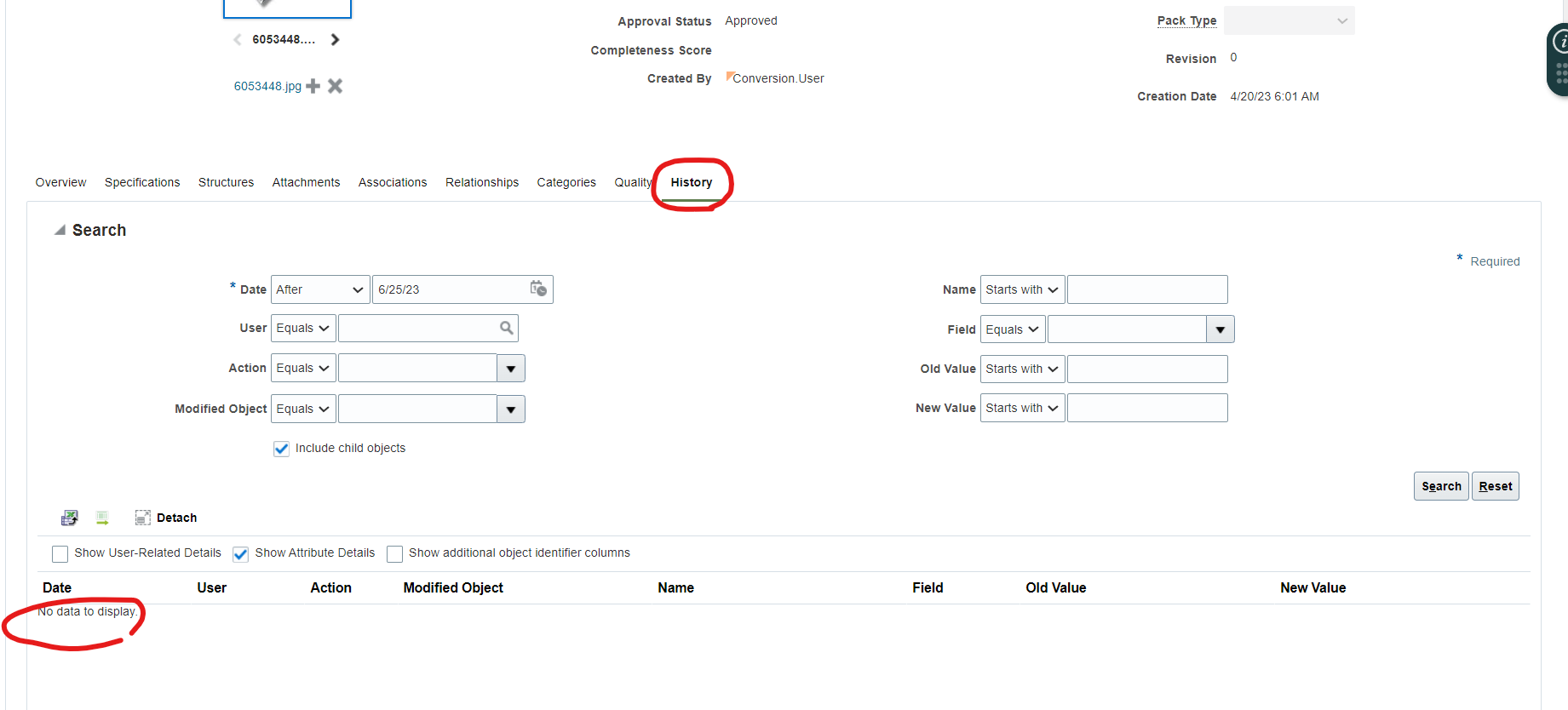Collapse the Search section triangle
Image resolution: width=1568 pixels, height=710 pixels.
[x=60, y=230]
